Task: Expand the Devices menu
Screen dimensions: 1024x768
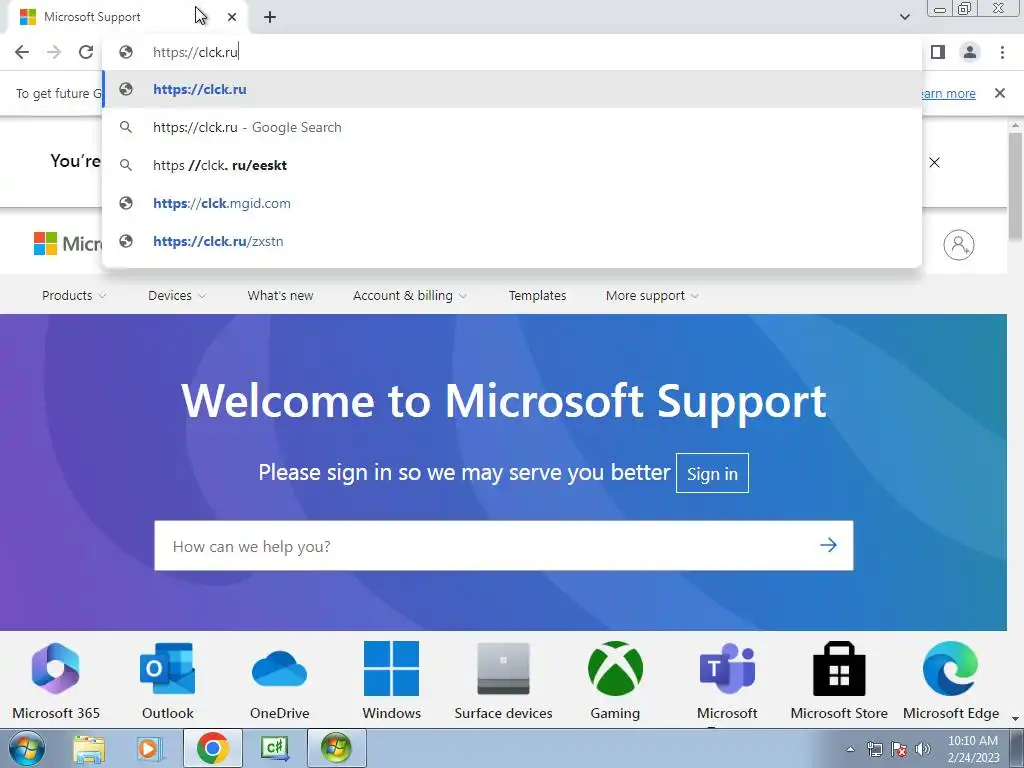Action: (x=177, y=296)
